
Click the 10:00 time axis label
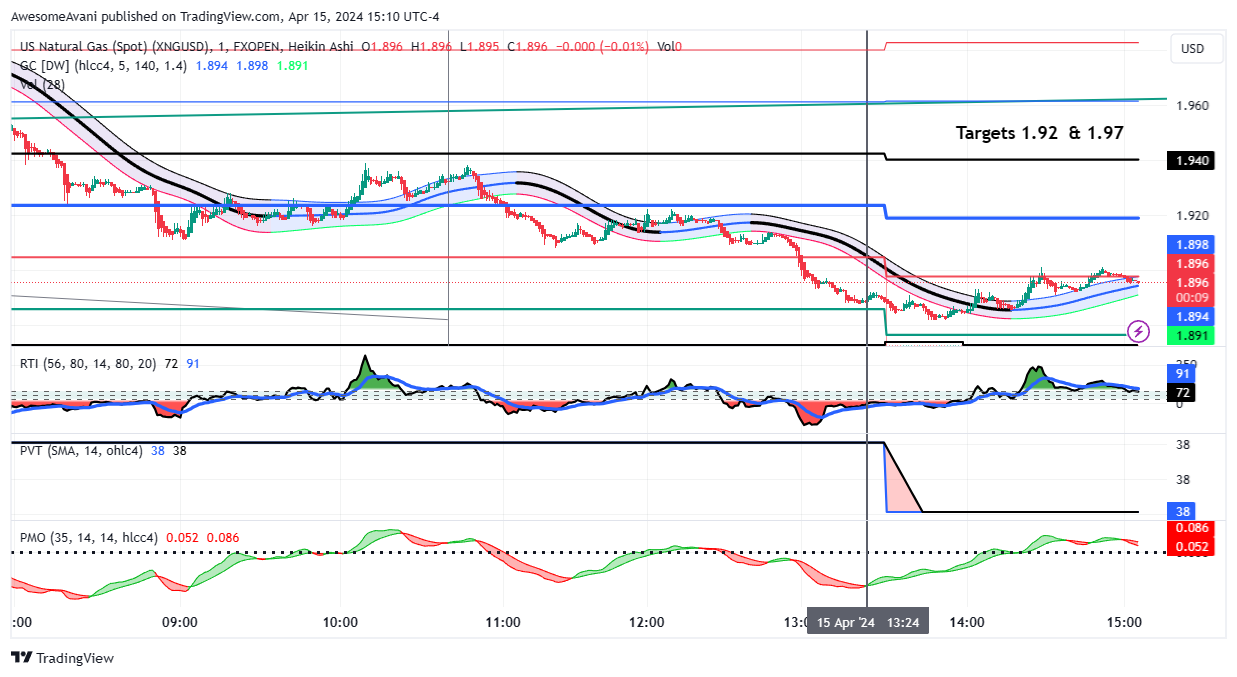[x=341, y=622]
